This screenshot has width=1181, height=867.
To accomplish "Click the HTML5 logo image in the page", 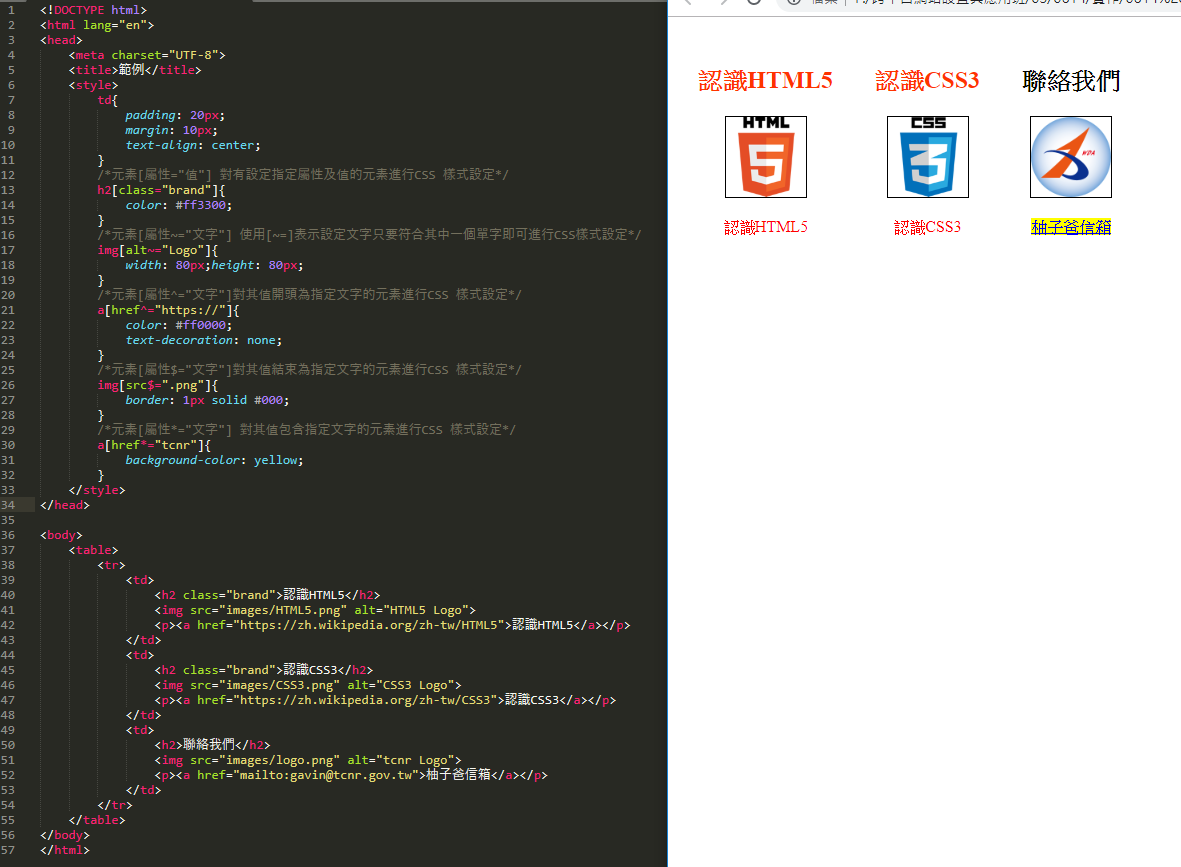I will coord(765,157).
